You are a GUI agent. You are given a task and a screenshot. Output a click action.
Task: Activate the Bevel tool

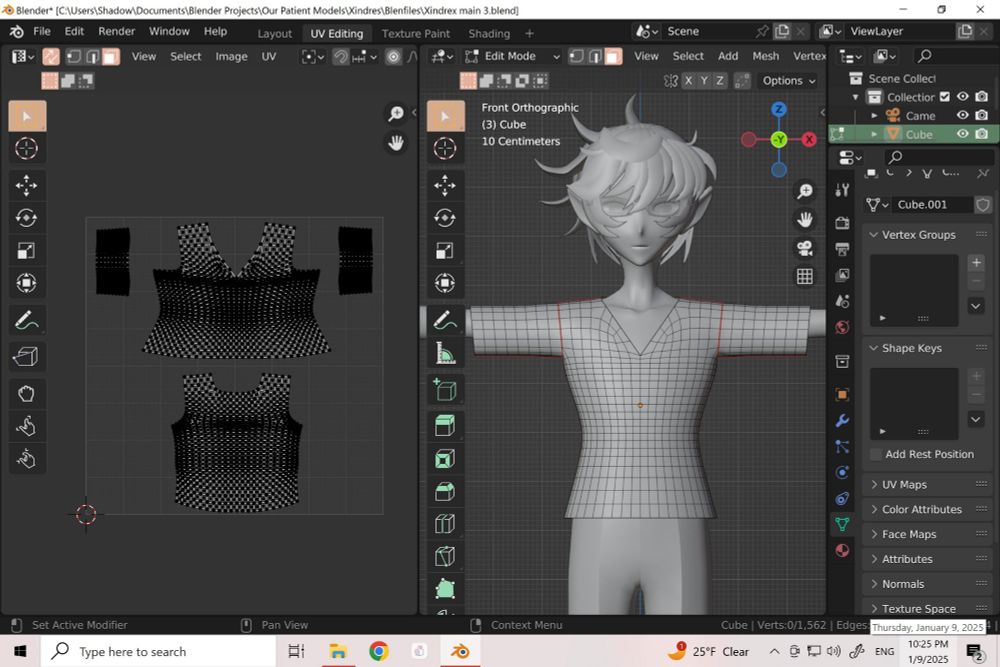pos(445,491)
